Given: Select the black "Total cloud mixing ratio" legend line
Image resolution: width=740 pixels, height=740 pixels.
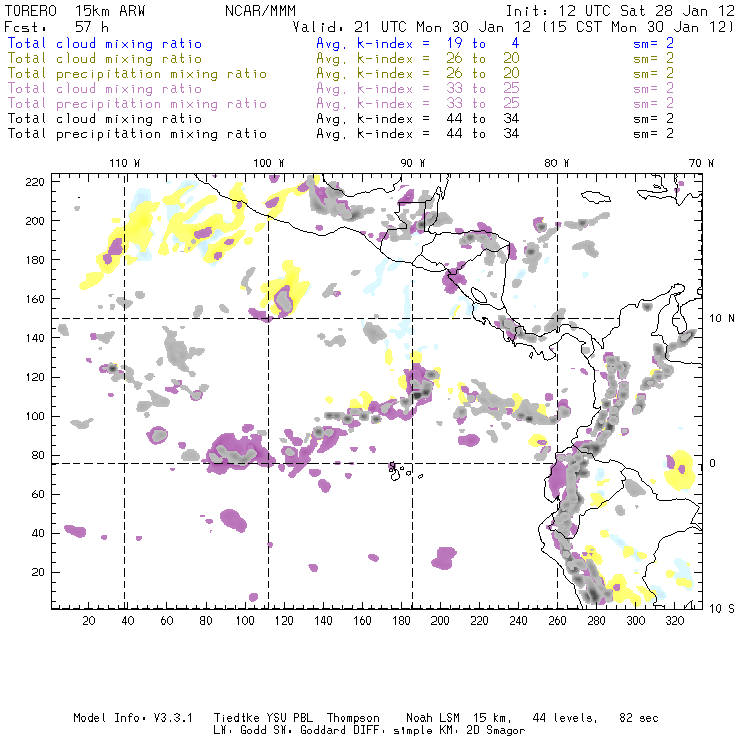Looking at the screenshot, I should pos(105,119).
